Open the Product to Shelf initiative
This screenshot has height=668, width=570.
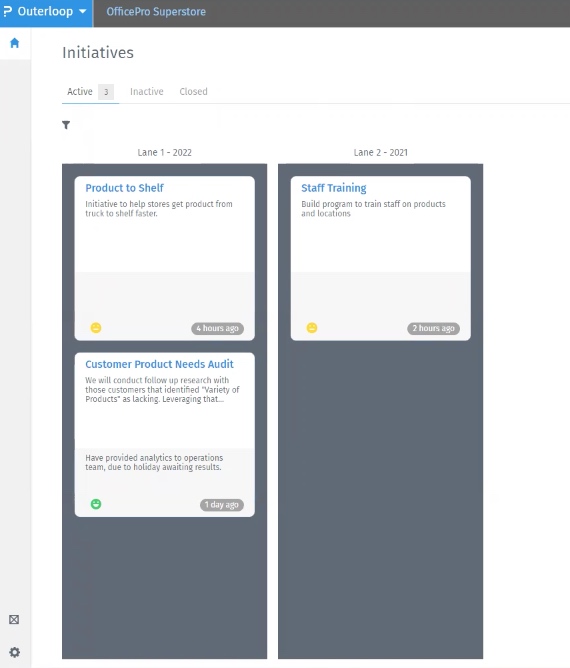tap(124, 188)
